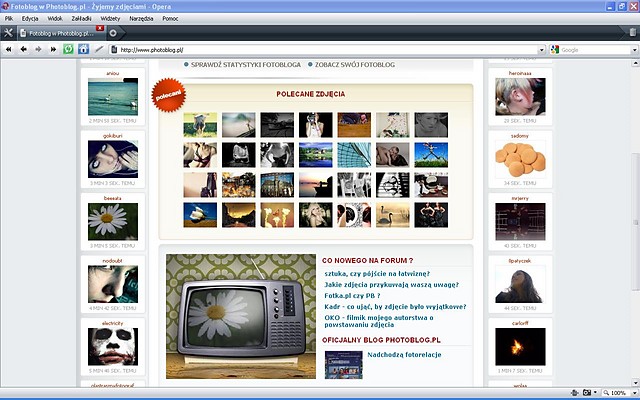Click the fast forward navigation button
The width and height of the screenshot is (640, 400).
[x=53, y=49]
